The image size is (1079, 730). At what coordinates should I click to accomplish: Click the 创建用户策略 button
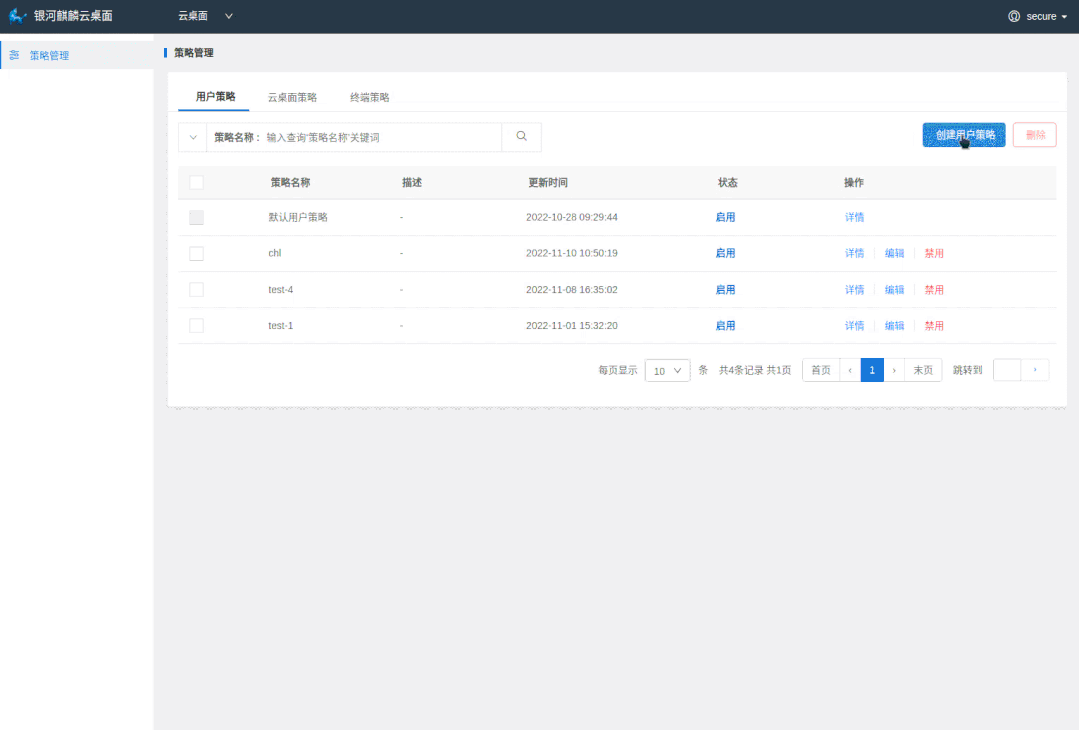[964, 135]
